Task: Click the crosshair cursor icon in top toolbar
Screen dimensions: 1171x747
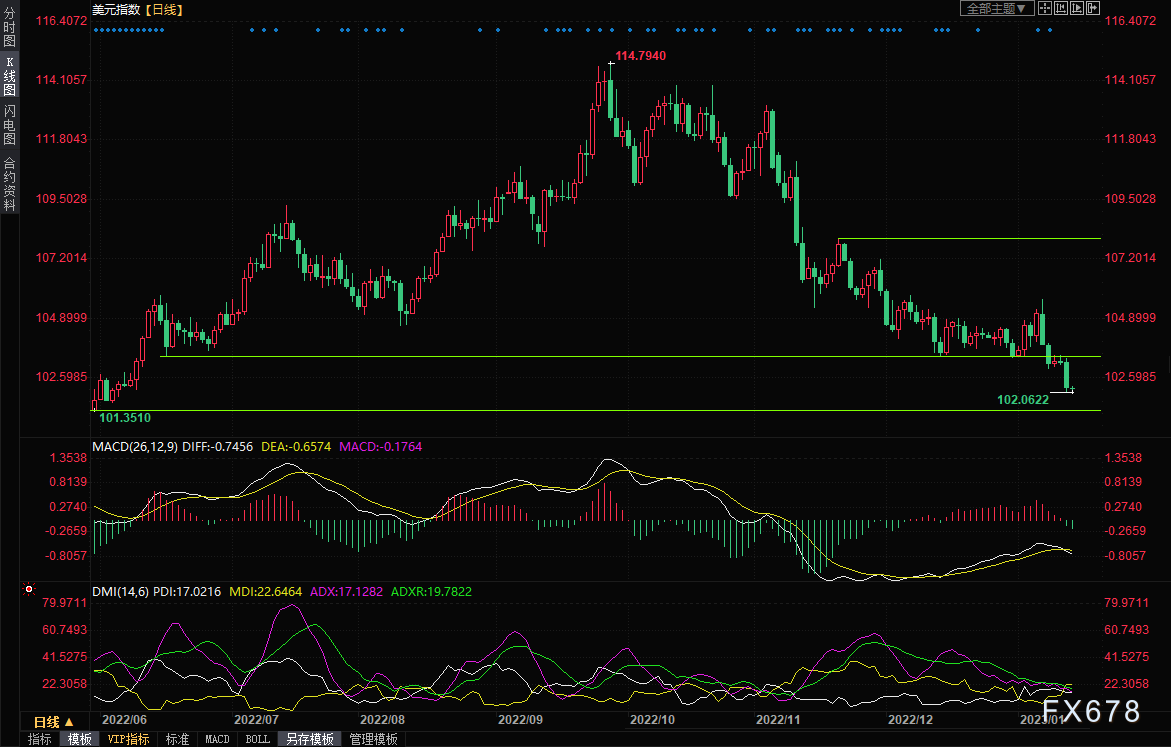Action: pos(1045,8)
